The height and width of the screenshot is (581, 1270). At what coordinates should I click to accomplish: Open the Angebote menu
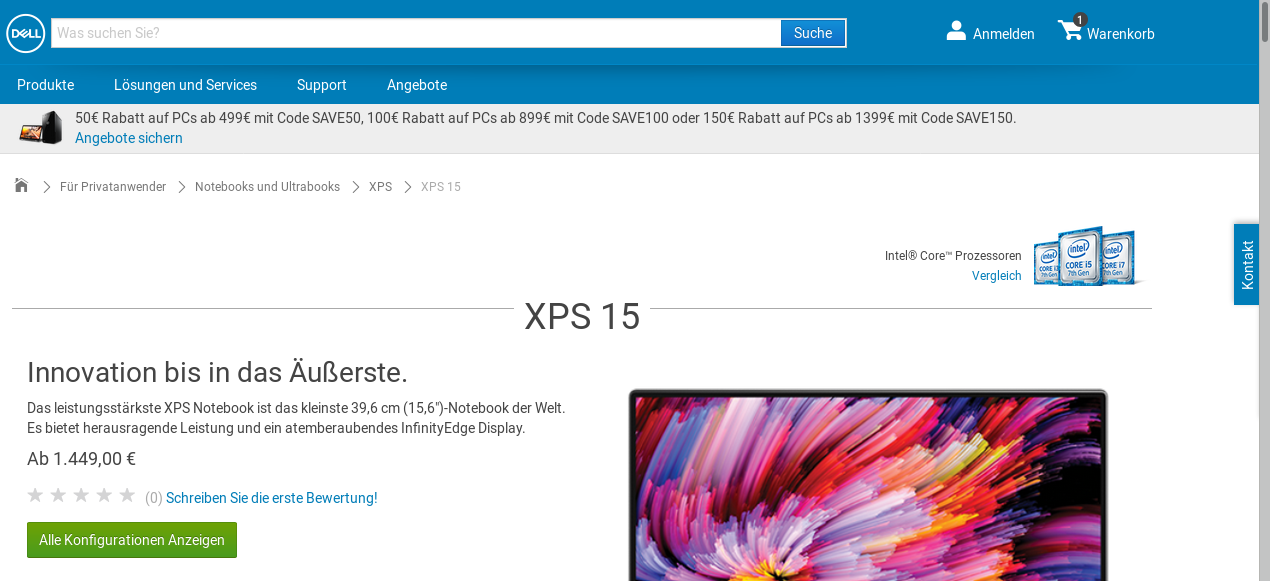[x=417, y=85]
